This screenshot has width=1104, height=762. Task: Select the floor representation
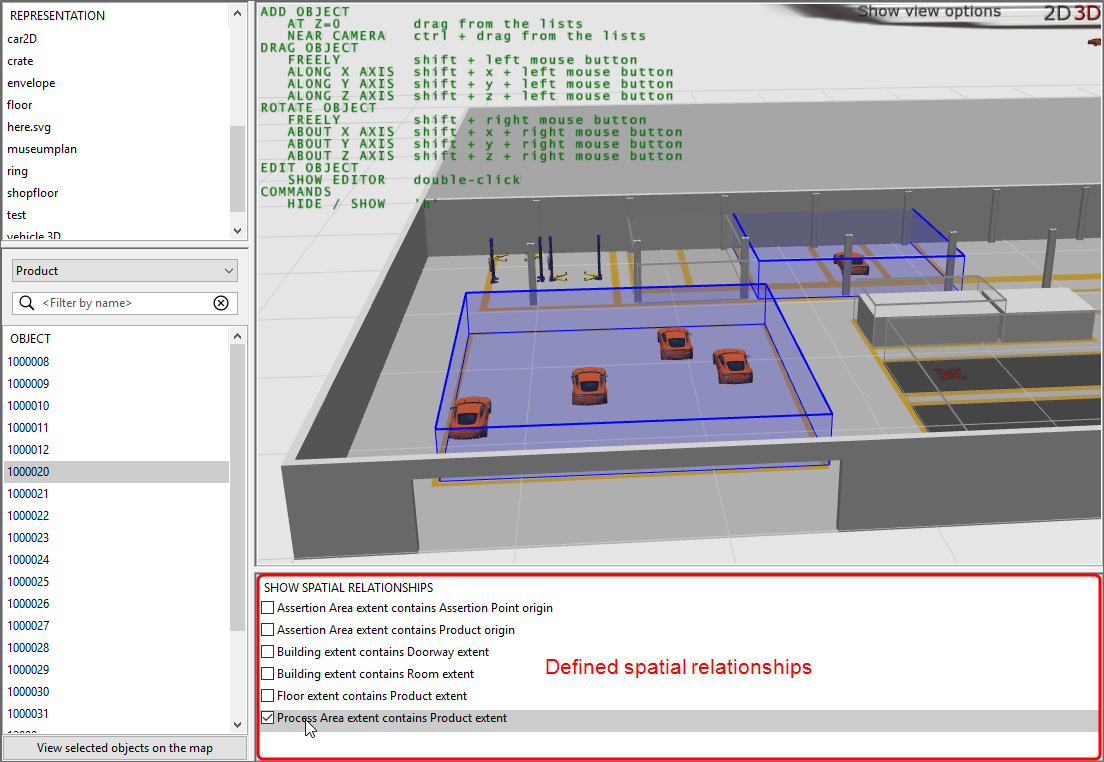click(117, 105)
